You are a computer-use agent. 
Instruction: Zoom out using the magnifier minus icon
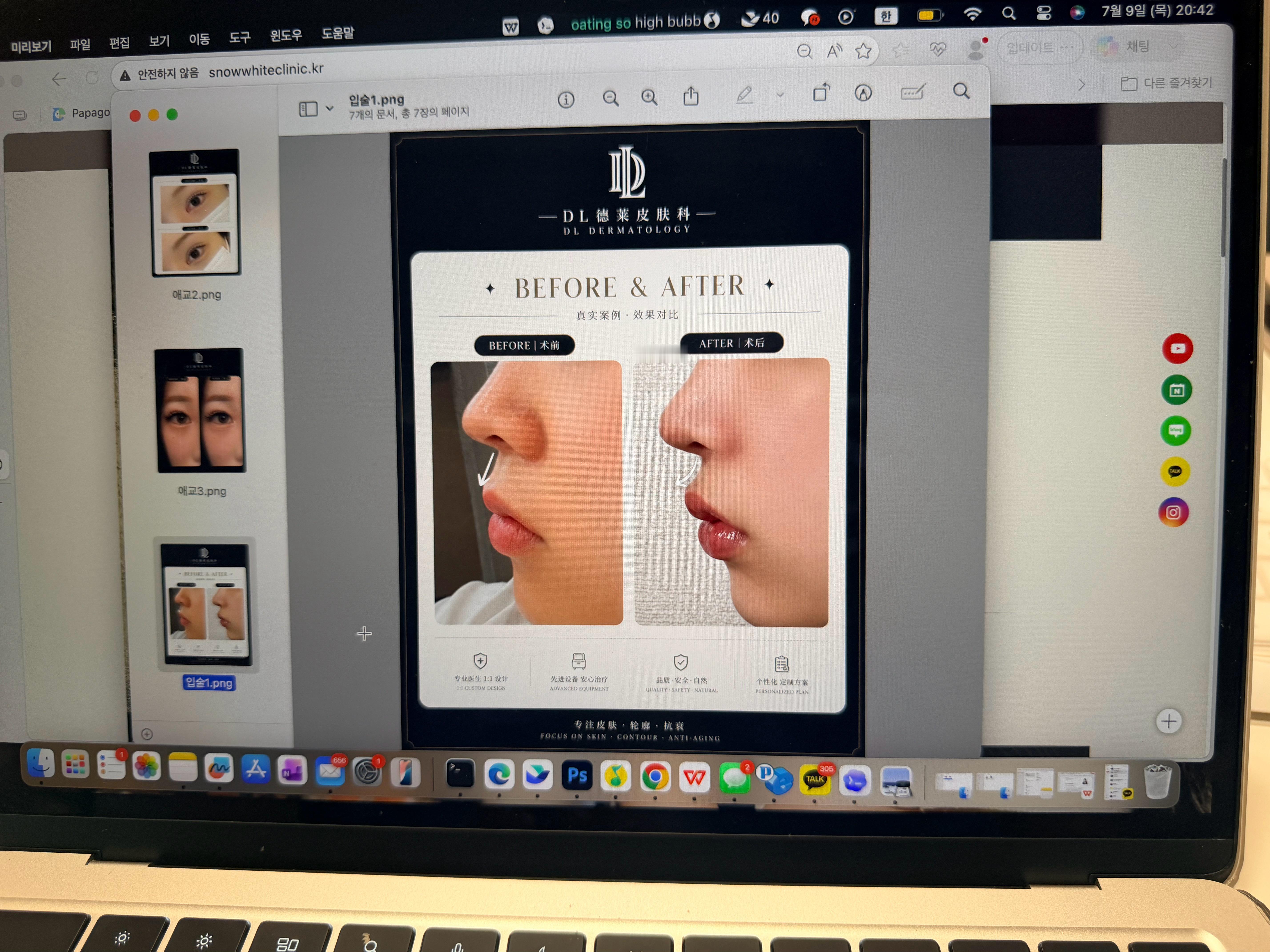610,98
